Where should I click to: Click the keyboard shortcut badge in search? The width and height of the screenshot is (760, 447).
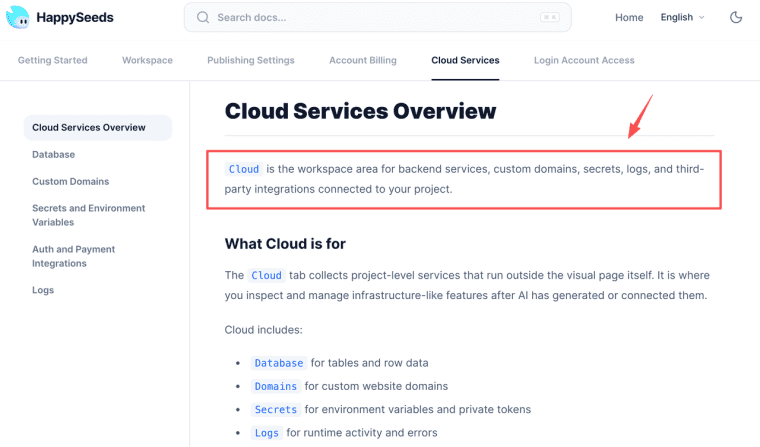tap(550, 17)
